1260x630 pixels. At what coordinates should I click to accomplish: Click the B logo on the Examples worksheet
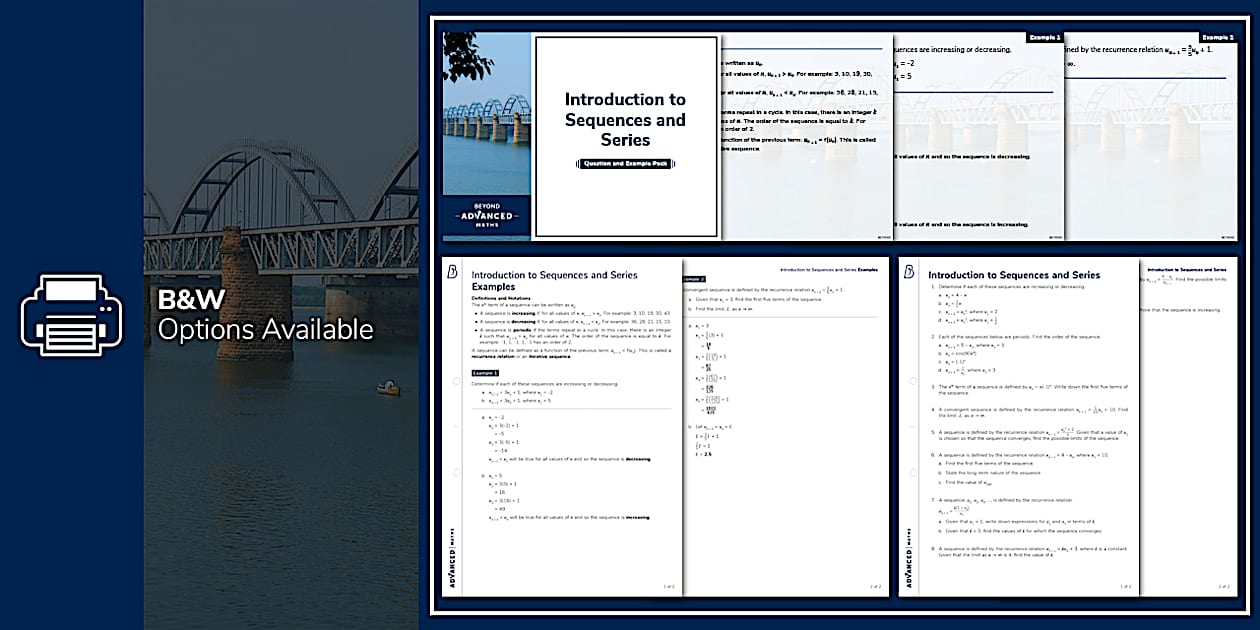point(453,271)
